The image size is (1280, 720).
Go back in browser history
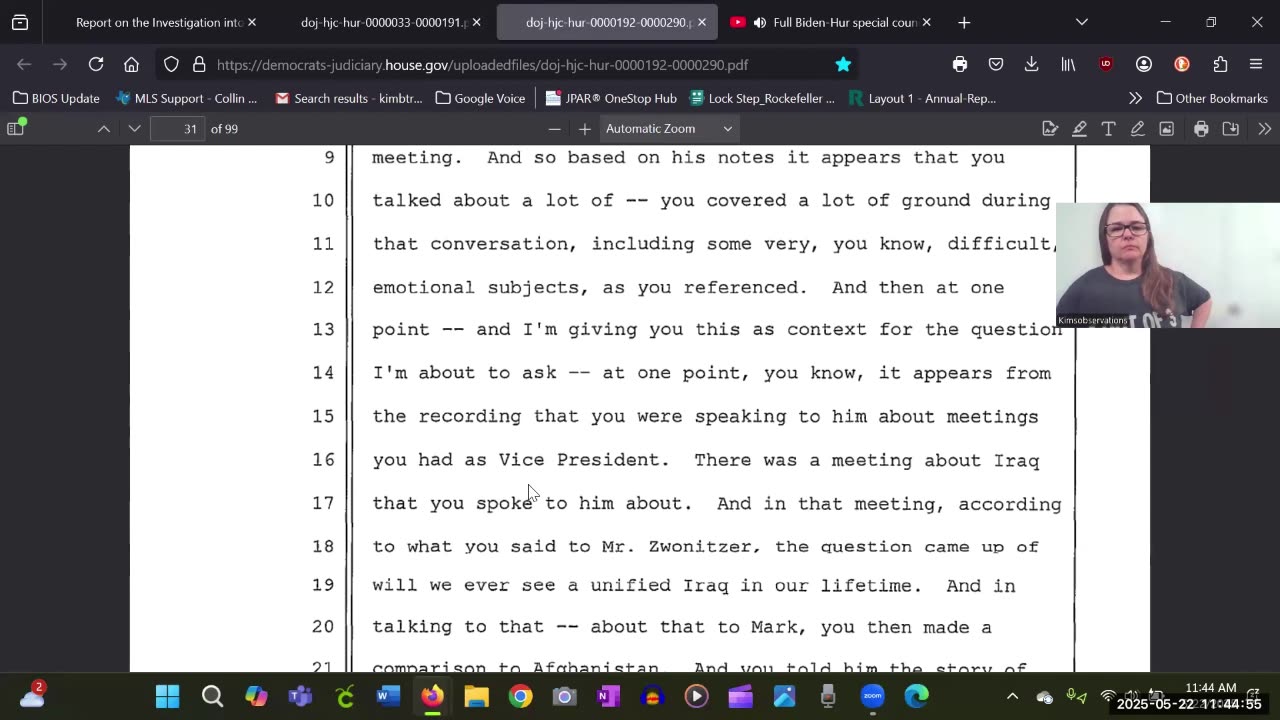tap(24, 64)
